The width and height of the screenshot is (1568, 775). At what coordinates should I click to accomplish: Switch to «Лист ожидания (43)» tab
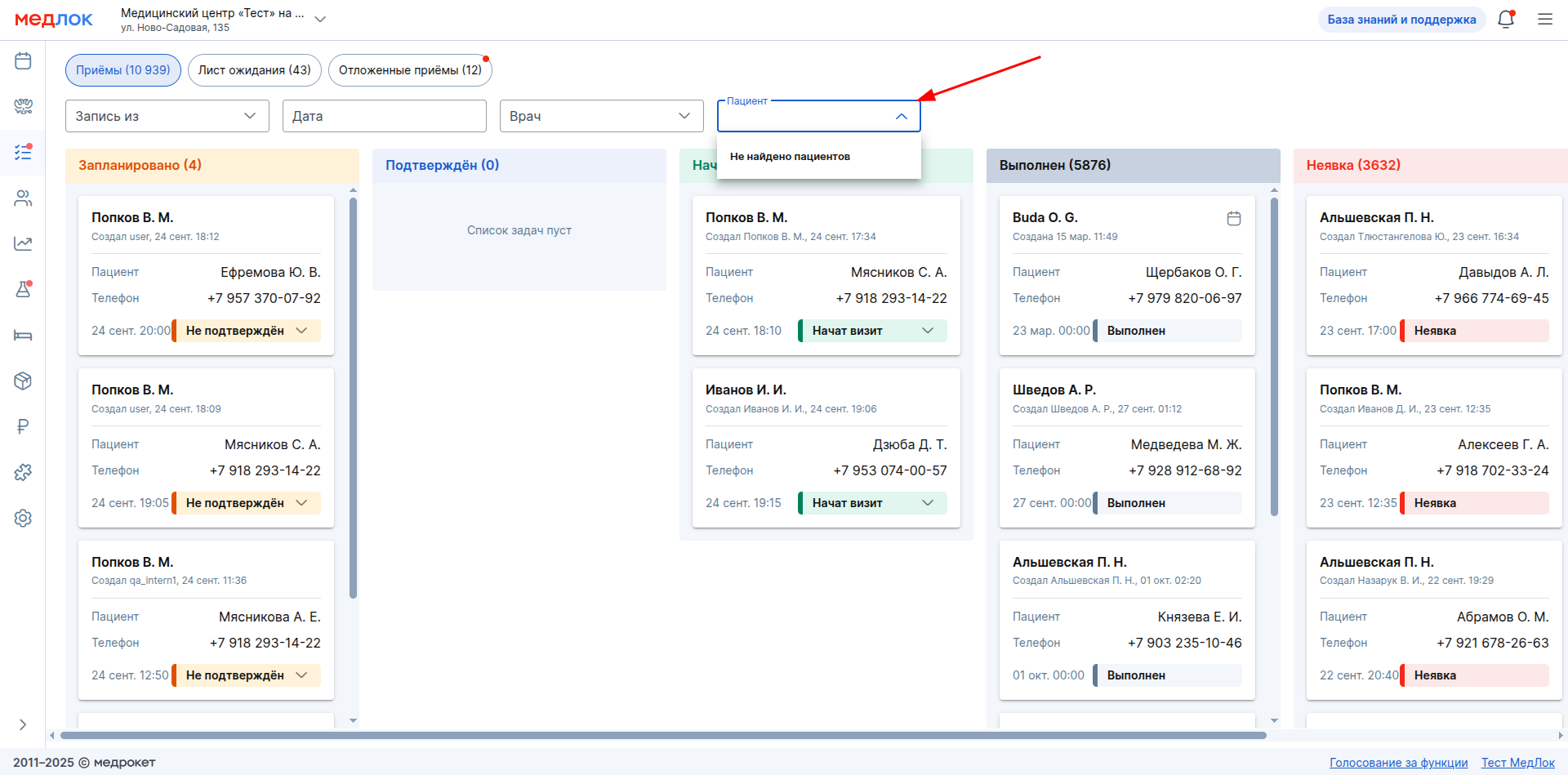254,70
